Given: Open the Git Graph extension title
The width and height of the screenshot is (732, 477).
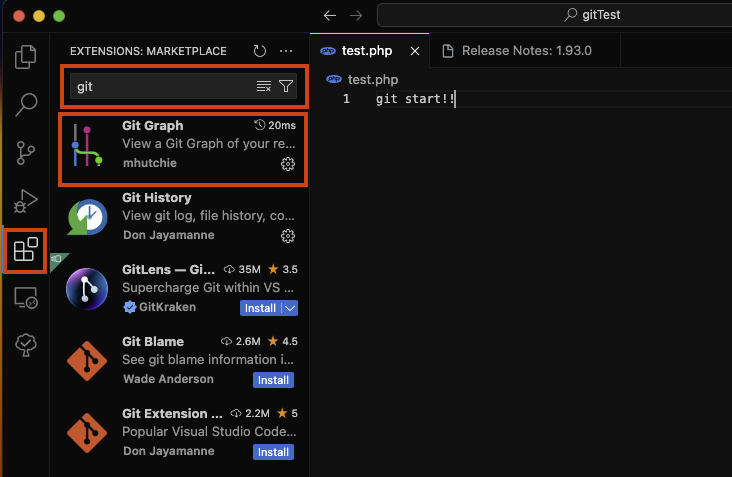Looking at the screenshot, I should click(x=153, y=126).
